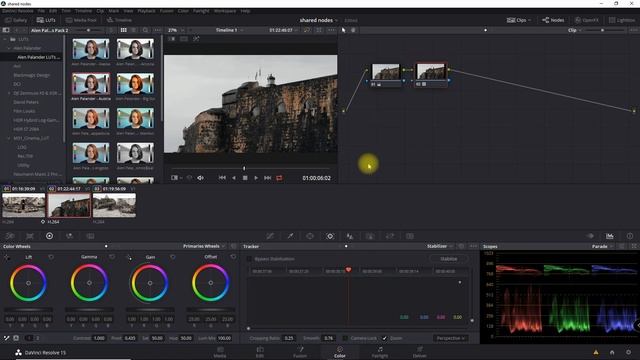Open the node graph Clip mode dropdown
Screen dimensions: 640x360
(574, 30)
